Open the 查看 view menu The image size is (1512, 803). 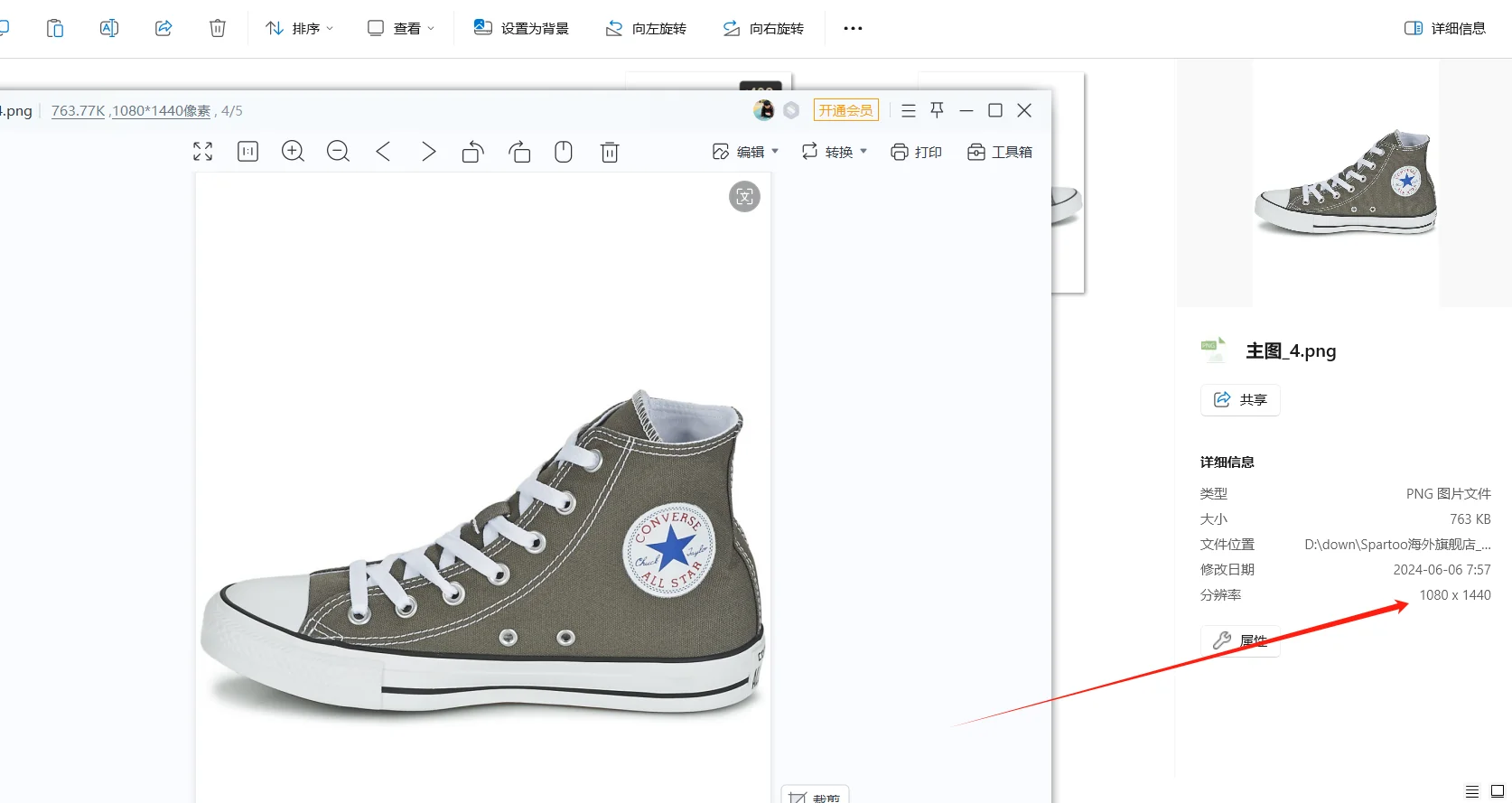point(401,28)
